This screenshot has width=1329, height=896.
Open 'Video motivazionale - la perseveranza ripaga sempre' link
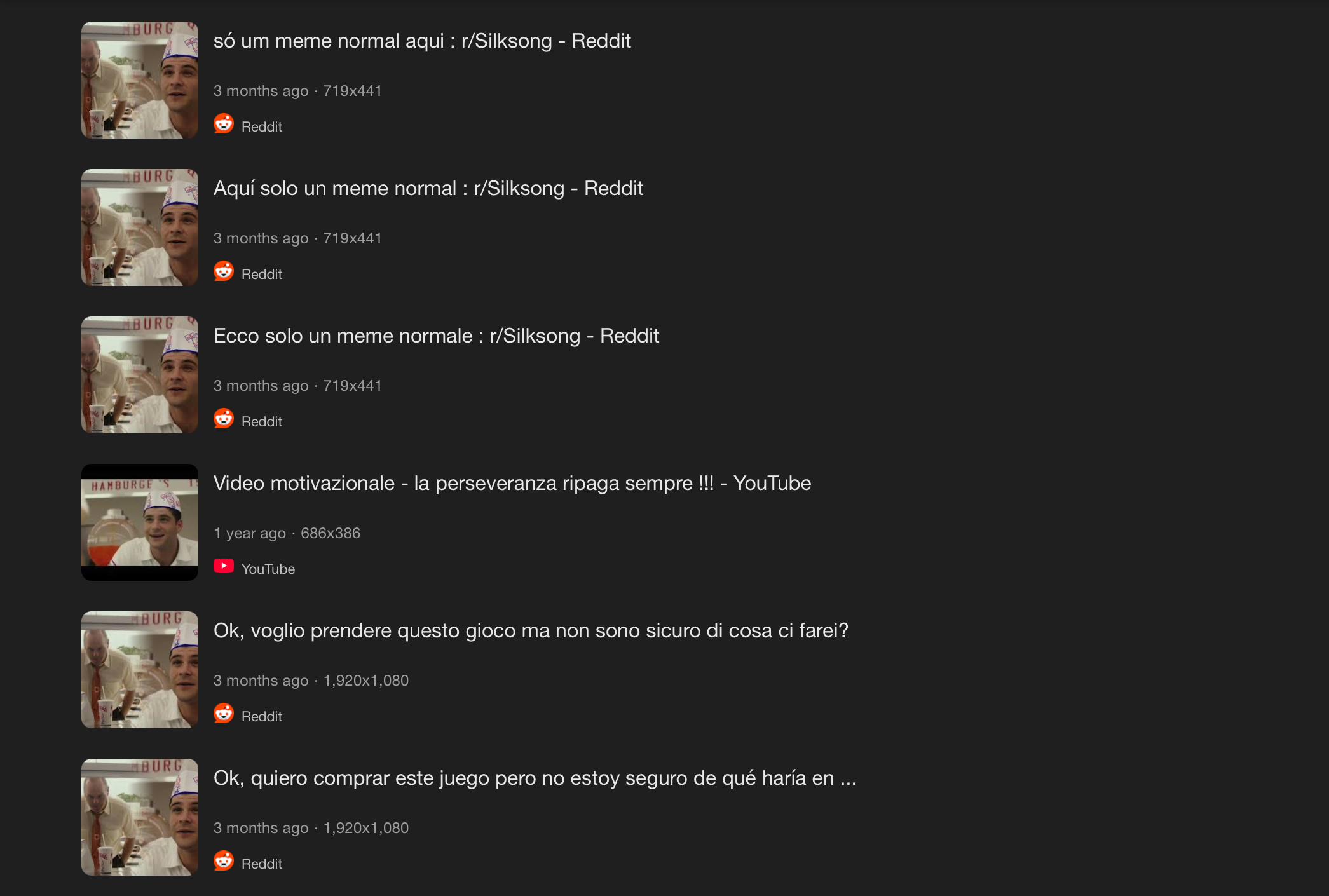click(x=512, y=483)
